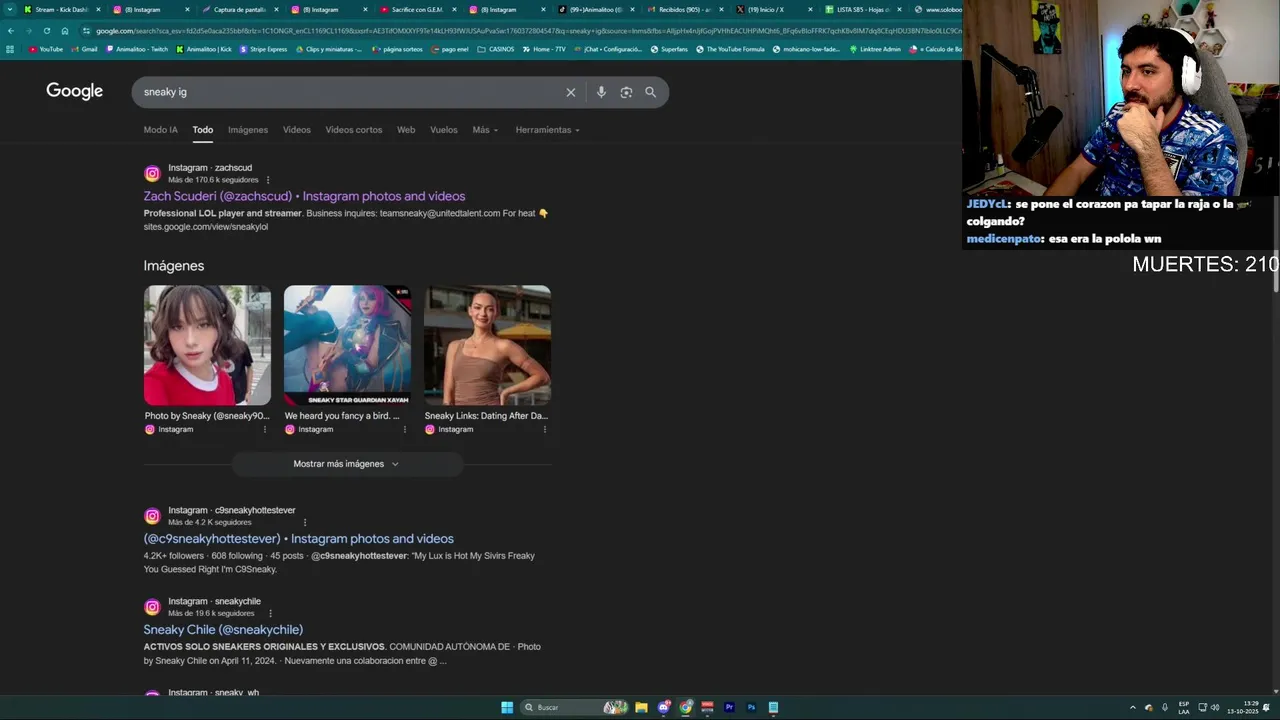
Task: Close the 'Sacrifice con G.E.M' tab
Action: [454, 9]
